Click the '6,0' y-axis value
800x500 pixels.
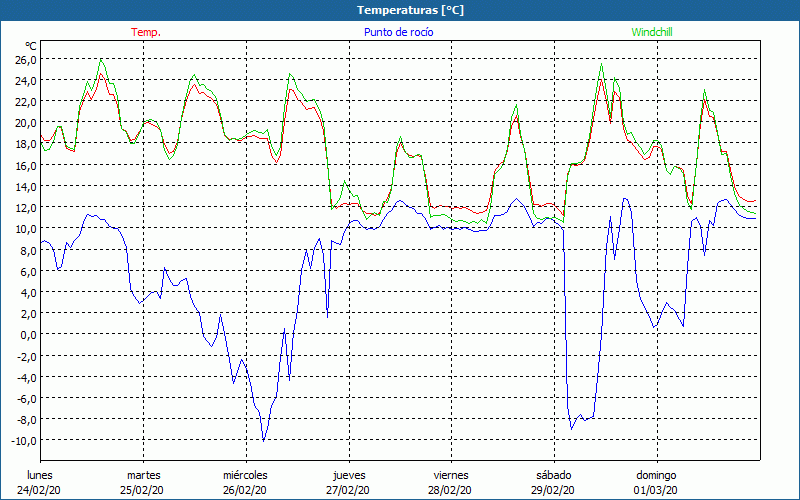(28, 271)
